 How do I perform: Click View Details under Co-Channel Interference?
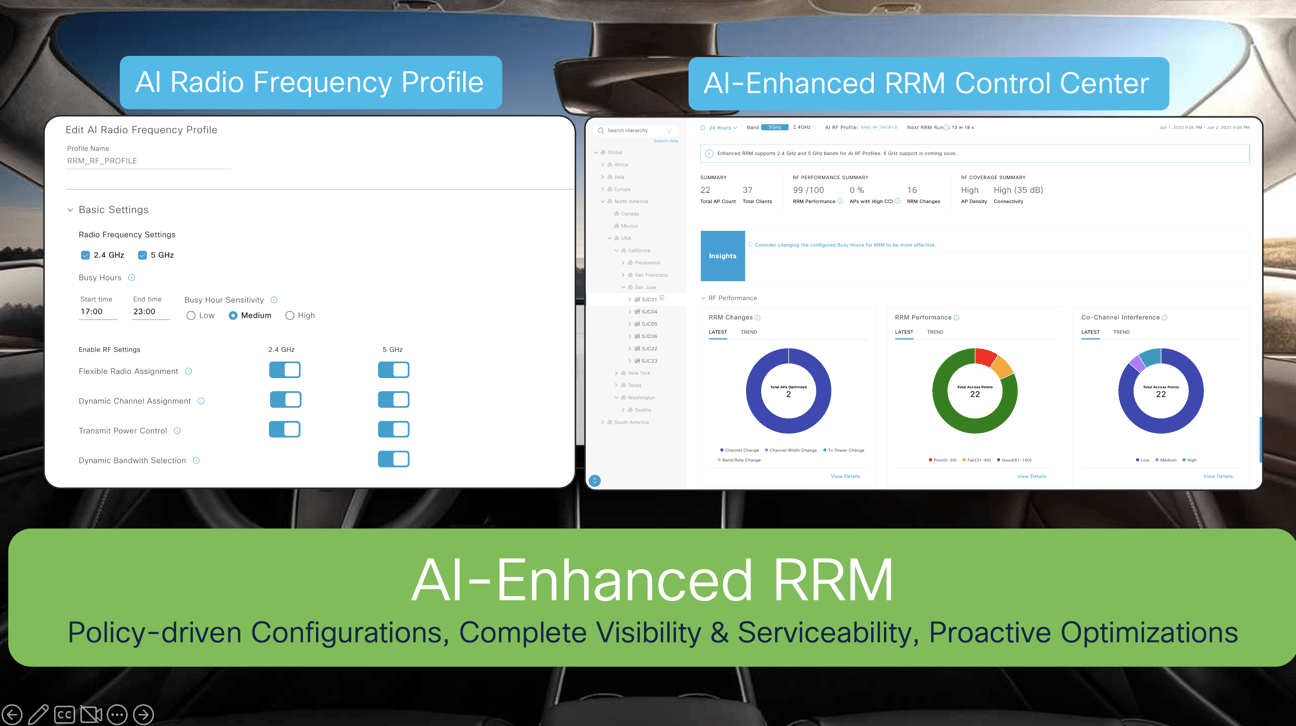[x=1218, y=476]
